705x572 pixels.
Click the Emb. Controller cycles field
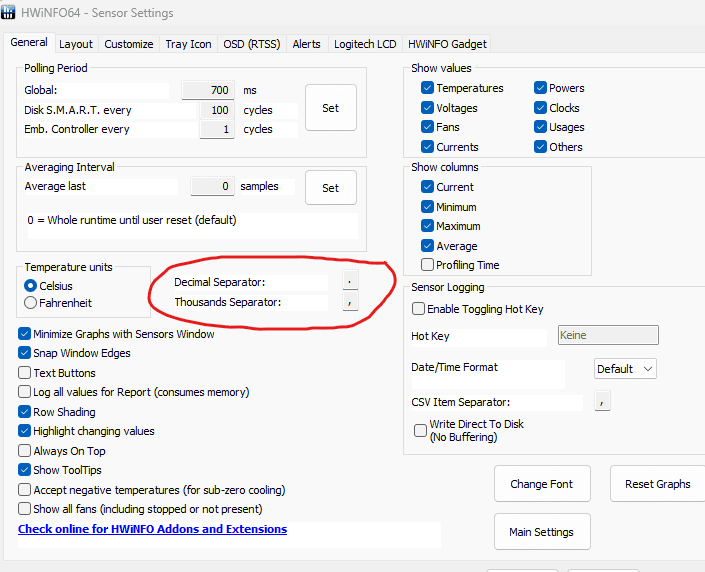click(x=217, y=130)
